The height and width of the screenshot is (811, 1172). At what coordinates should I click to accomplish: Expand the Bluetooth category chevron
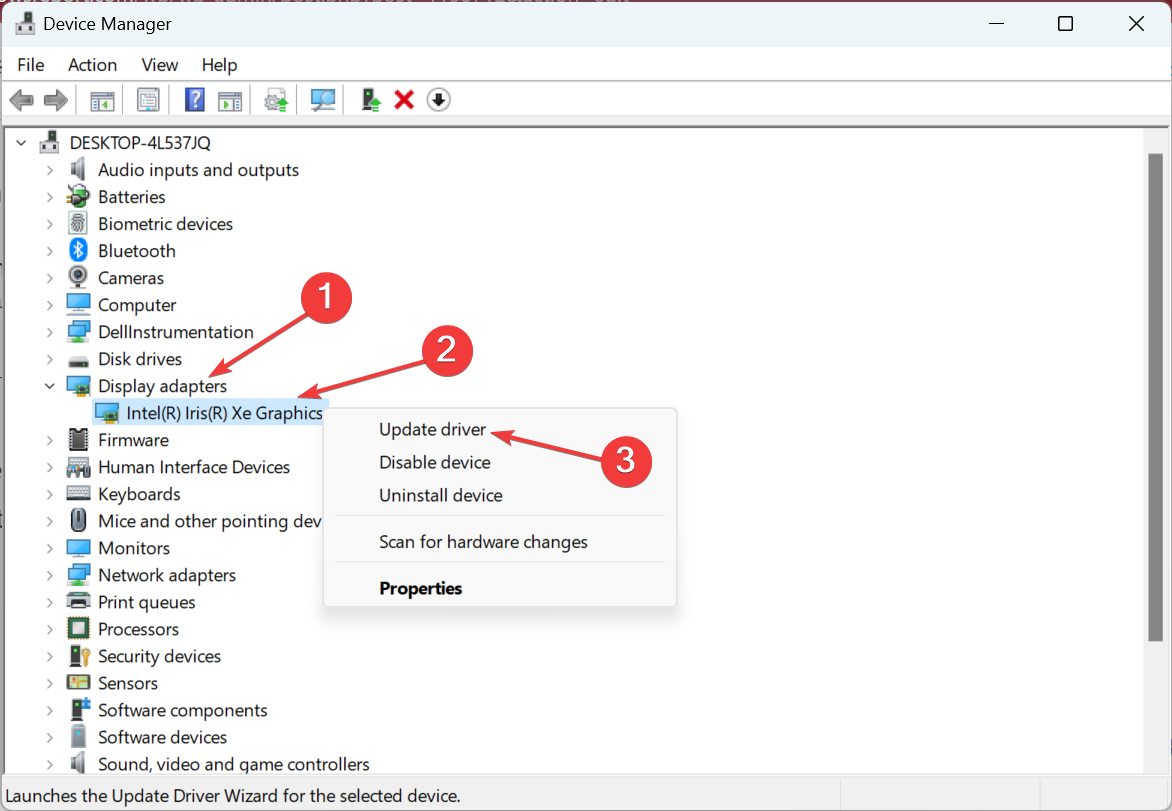[49, 250]
